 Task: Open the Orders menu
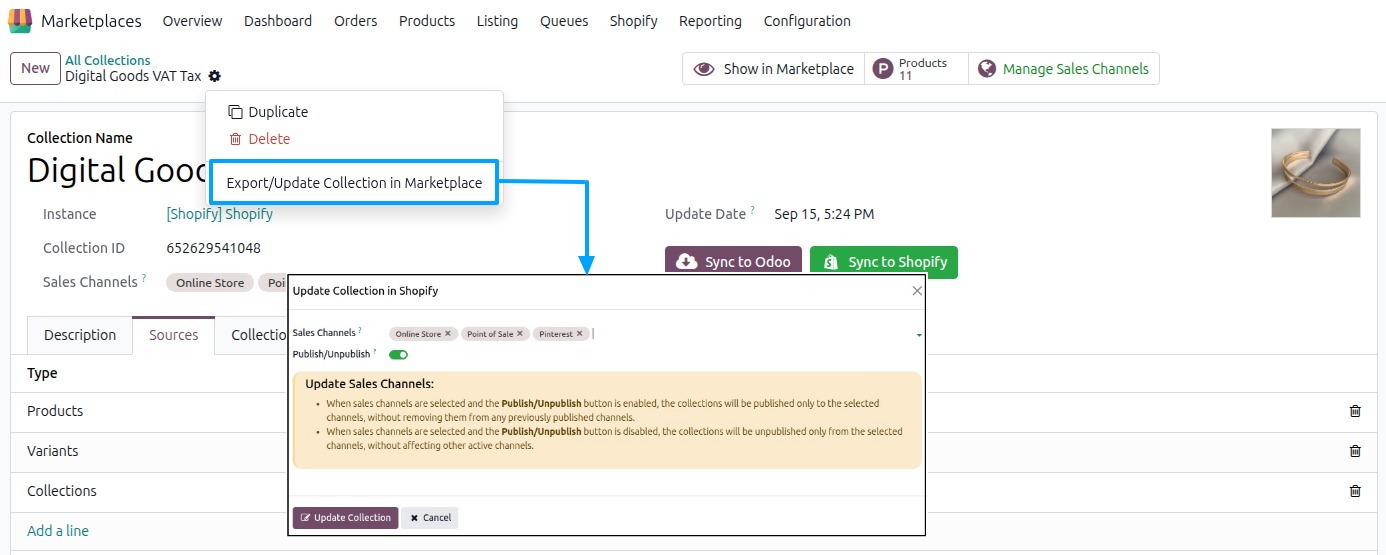356,21
